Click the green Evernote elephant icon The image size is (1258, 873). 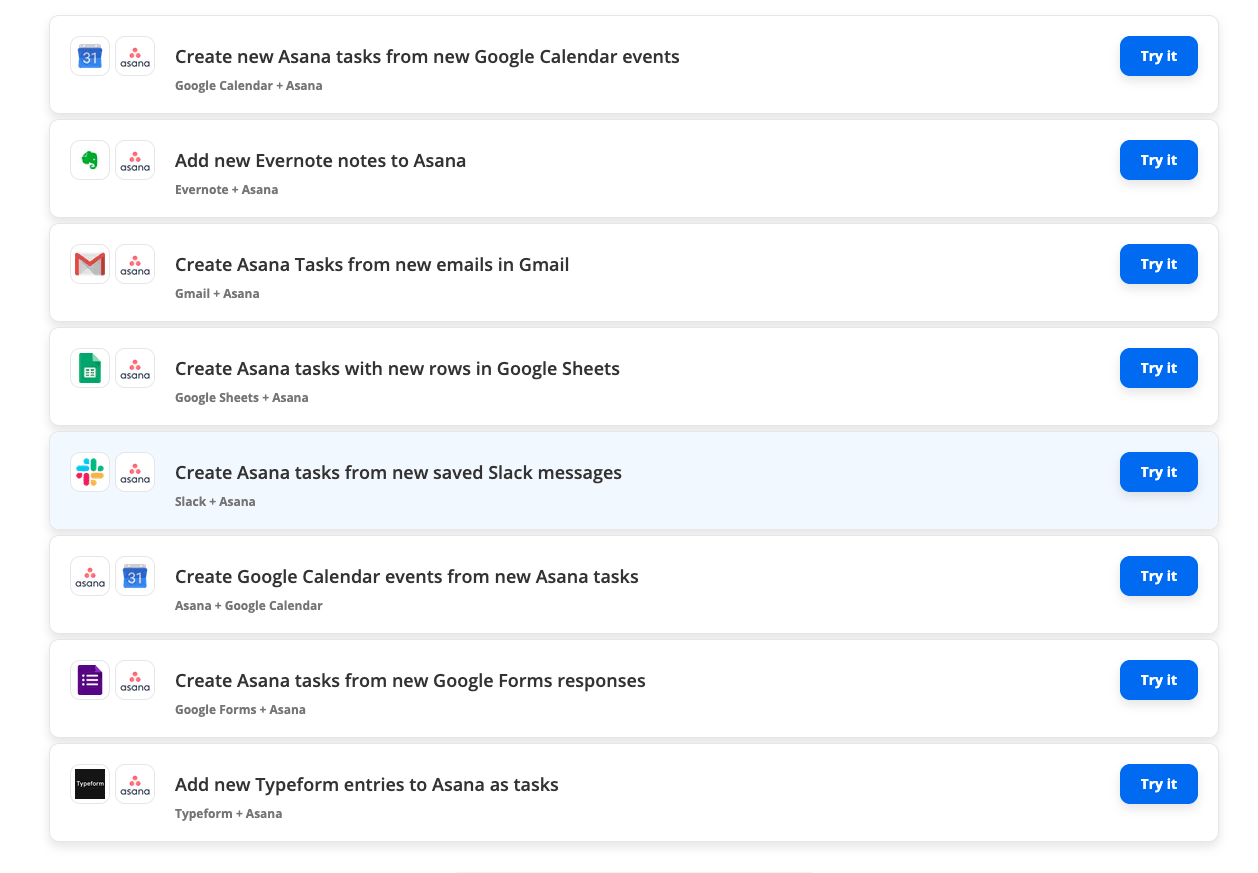[x=90, y=160]
